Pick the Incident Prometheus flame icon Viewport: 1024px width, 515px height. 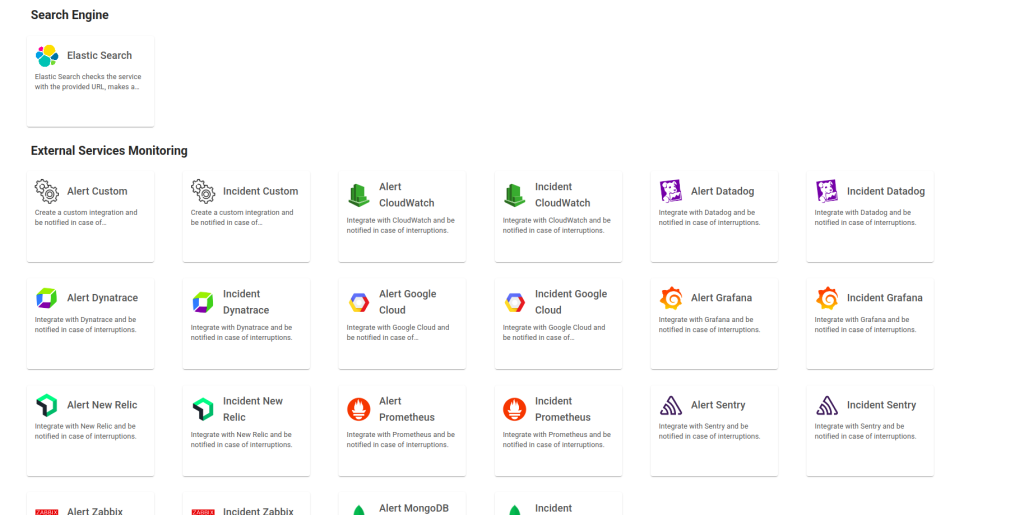click(515, 409)
